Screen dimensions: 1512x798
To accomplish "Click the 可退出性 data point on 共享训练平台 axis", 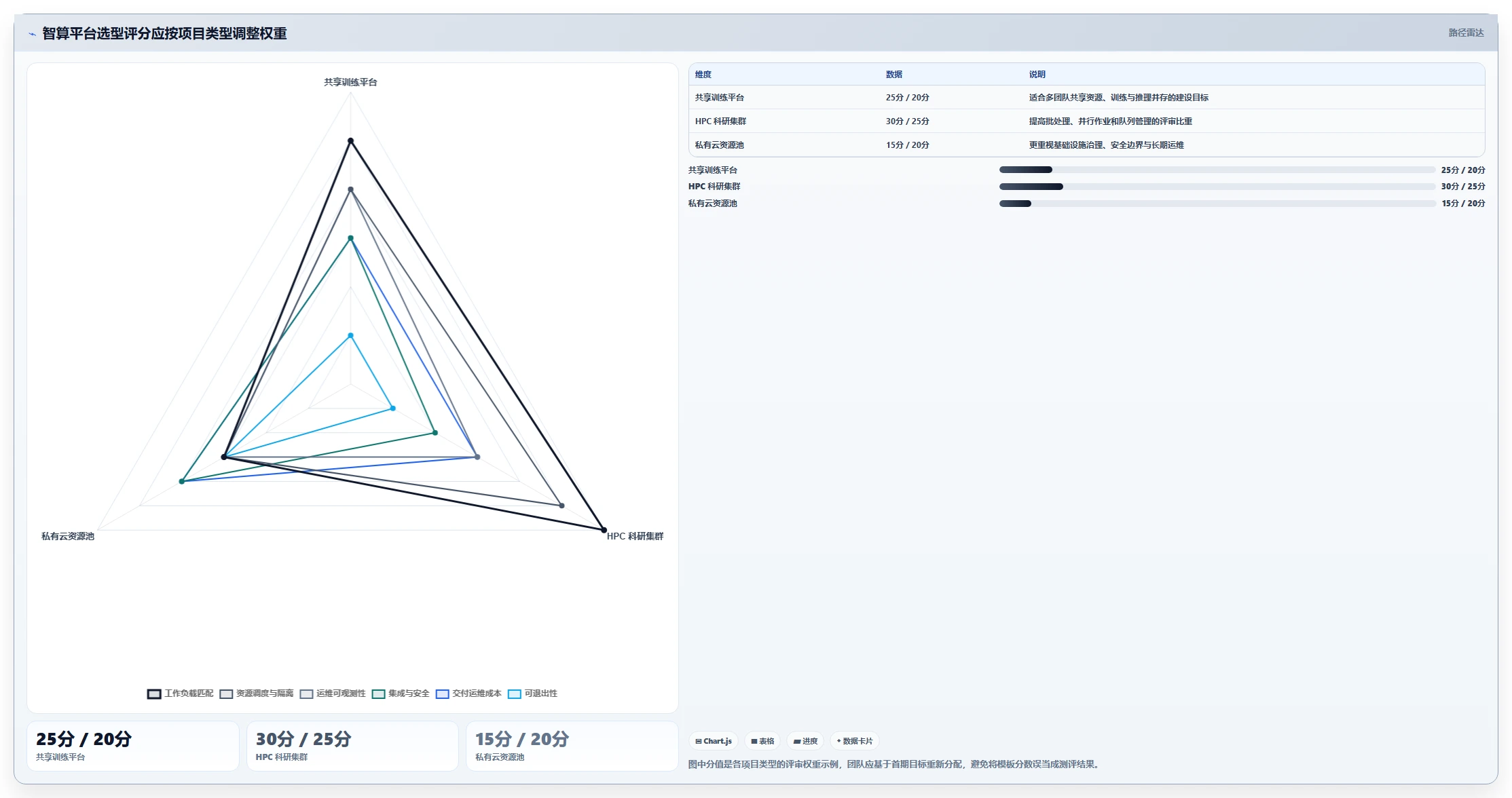I will 351,336.
